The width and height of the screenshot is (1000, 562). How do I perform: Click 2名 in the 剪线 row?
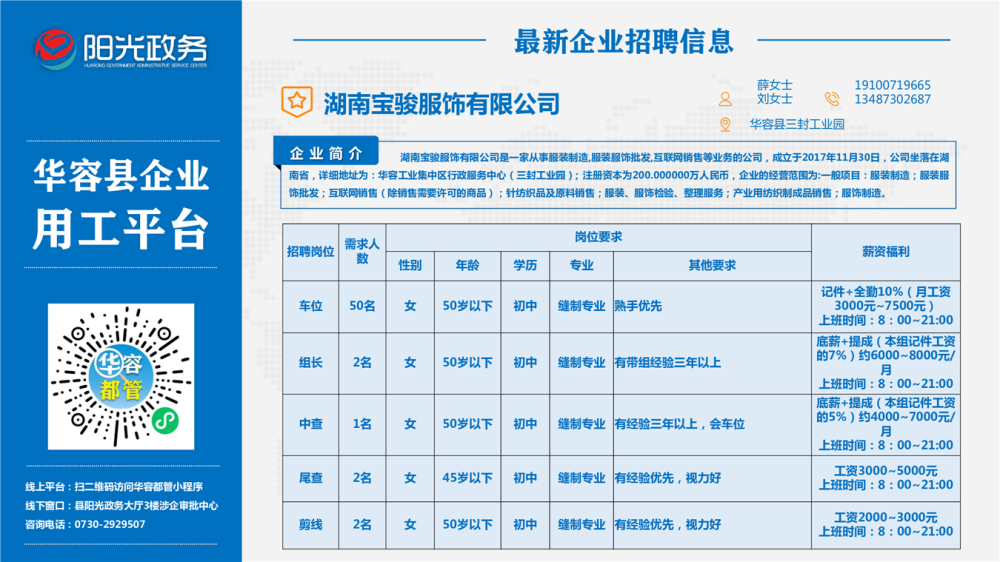click(362, 525)
